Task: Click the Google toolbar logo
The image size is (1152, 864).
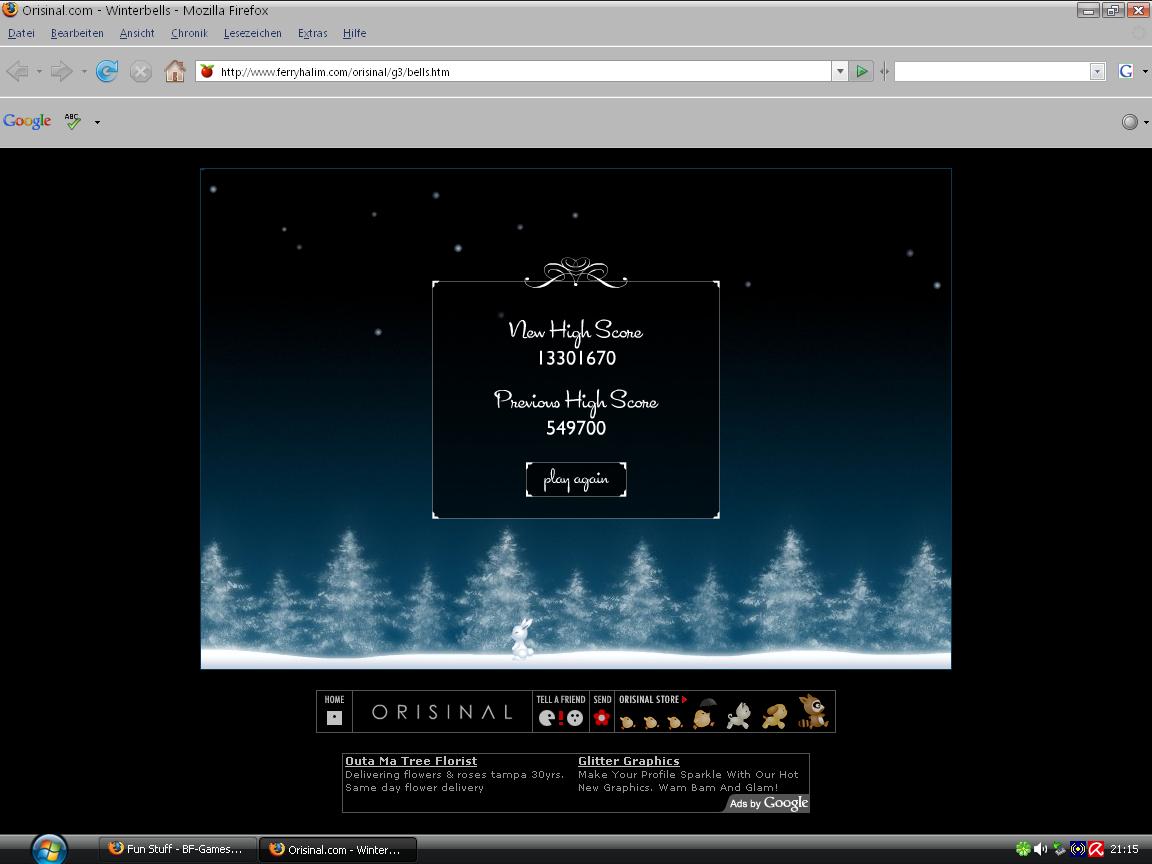Action: pyautogui.click(x=27, y=121)
